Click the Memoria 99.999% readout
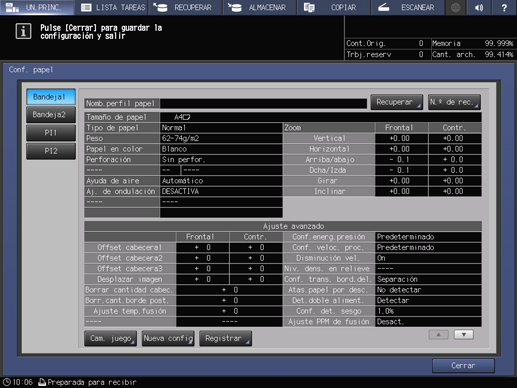This screenshot has width=517, height=388. (x=473, y=43)
